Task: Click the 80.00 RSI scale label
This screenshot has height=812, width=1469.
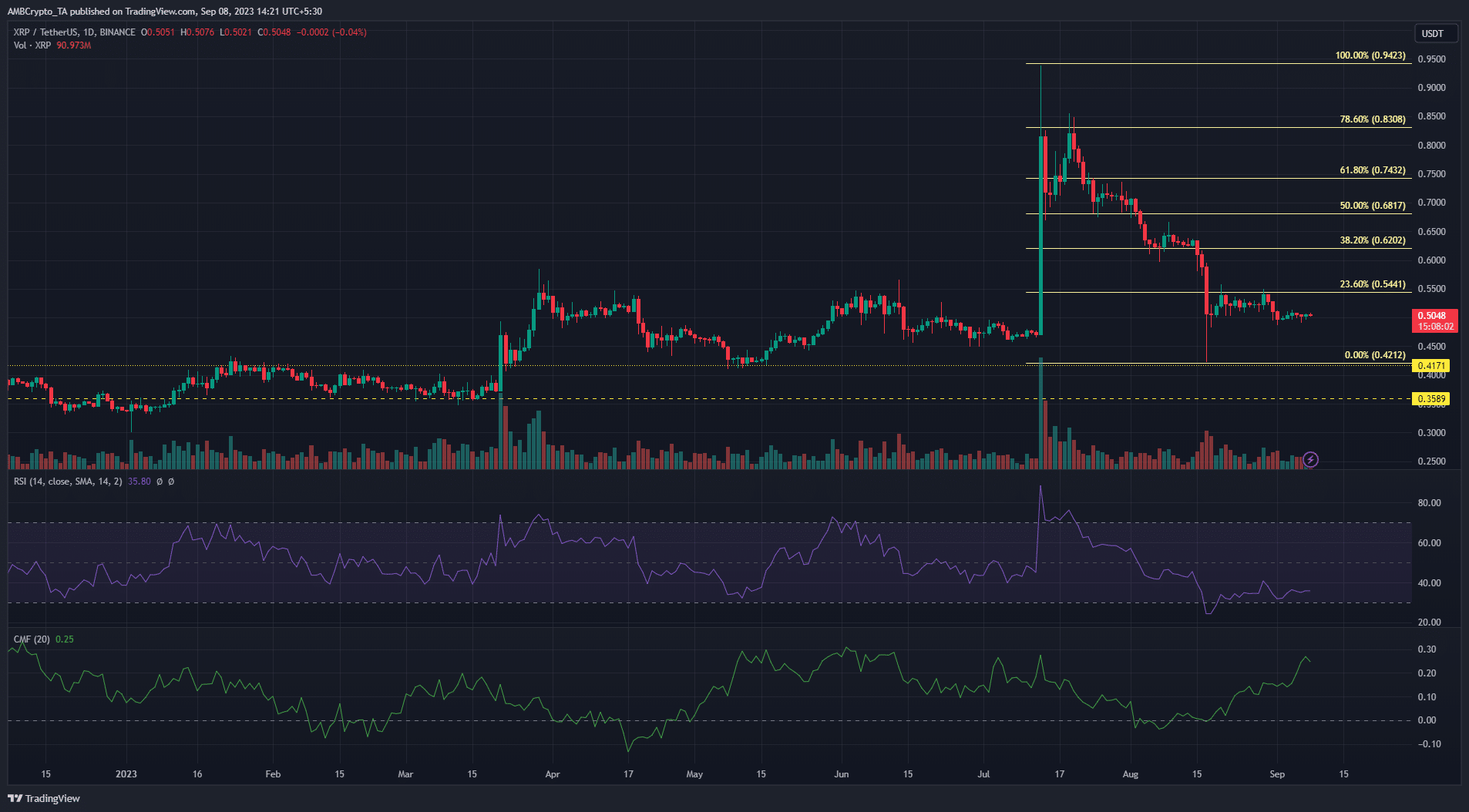Action: tap(1430, 503)
